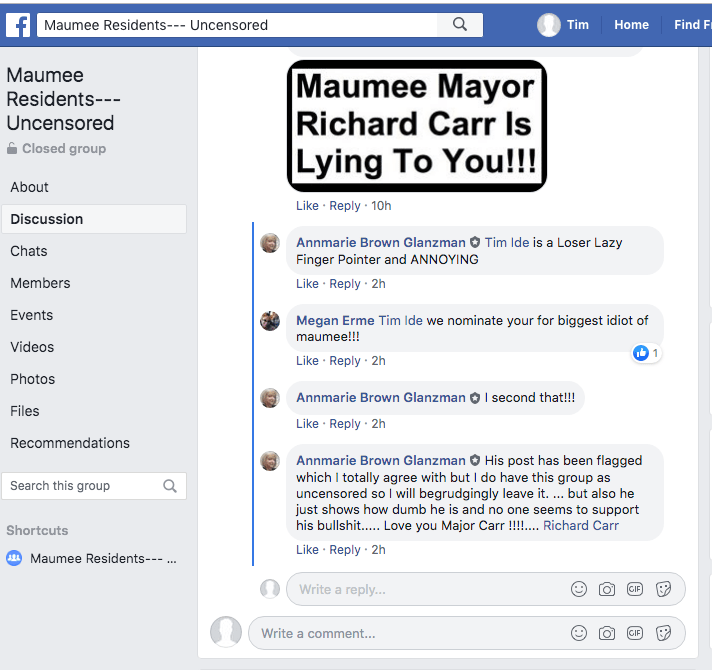This screenshot has width=712, height=670.
Task: Click the camera icon in Write a reply
Action: pos(607,589)
